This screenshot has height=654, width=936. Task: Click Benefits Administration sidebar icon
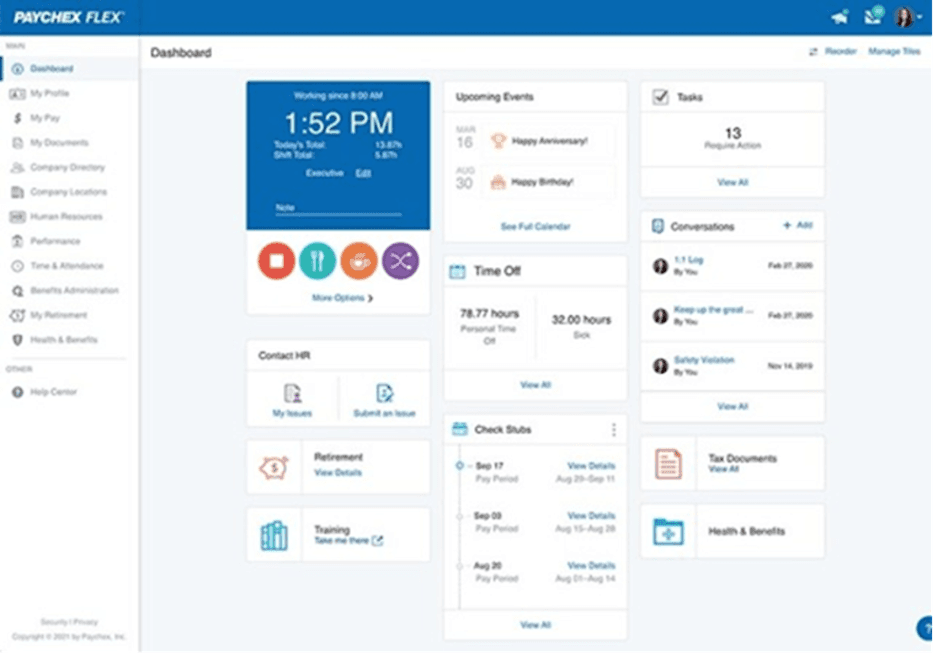(x=17, y=291)
